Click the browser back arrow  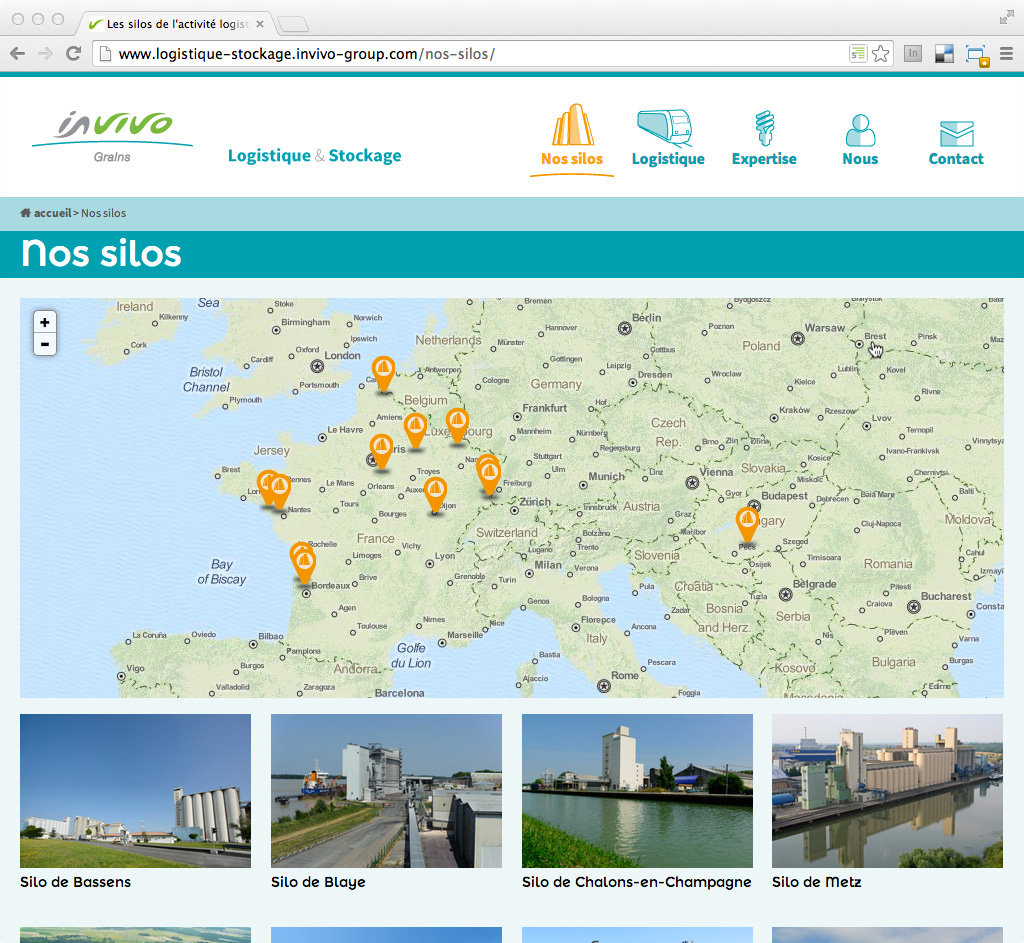[18, 54]
